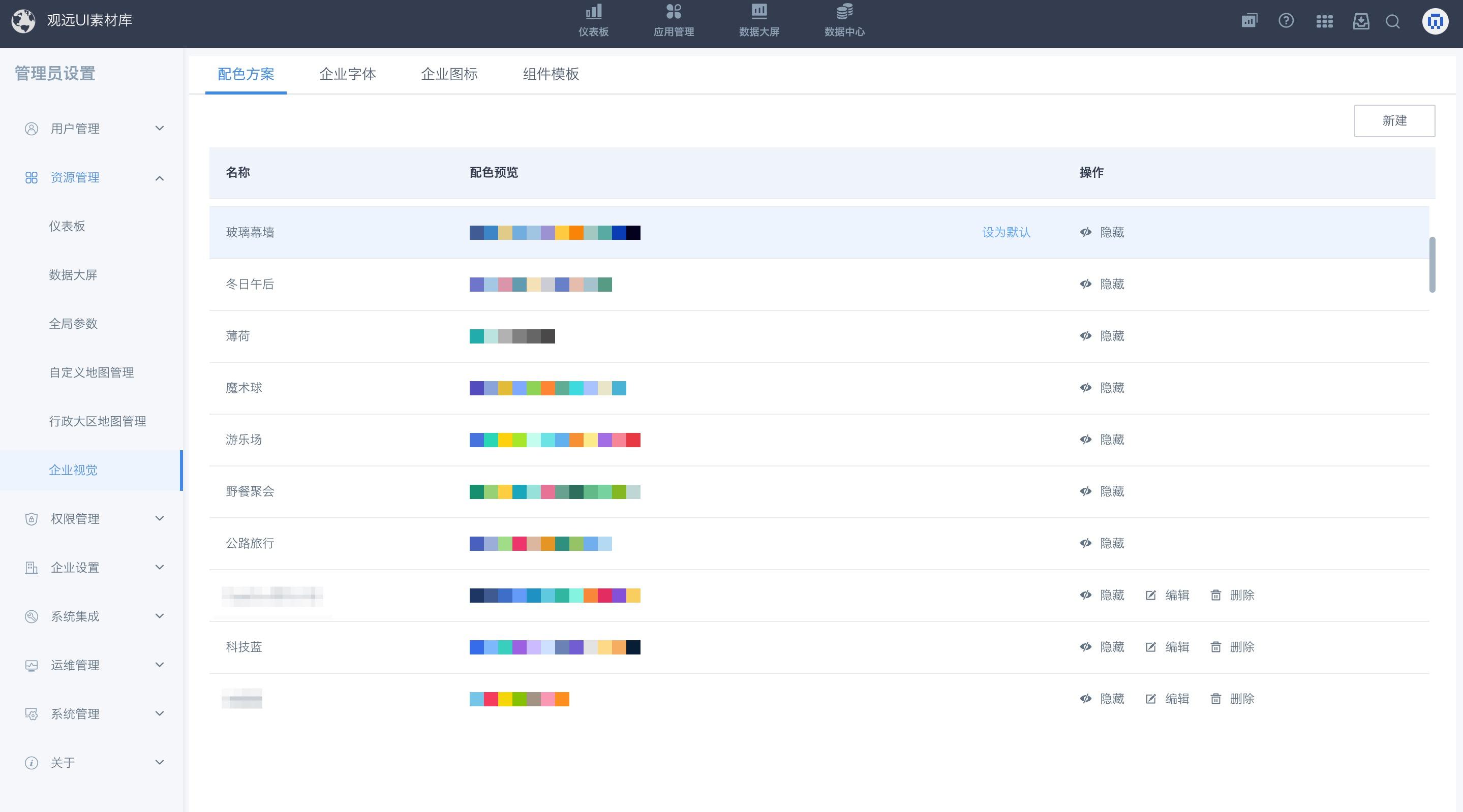
Task: Hide the 魔术球 color scheme
Action: (1102, 388)
